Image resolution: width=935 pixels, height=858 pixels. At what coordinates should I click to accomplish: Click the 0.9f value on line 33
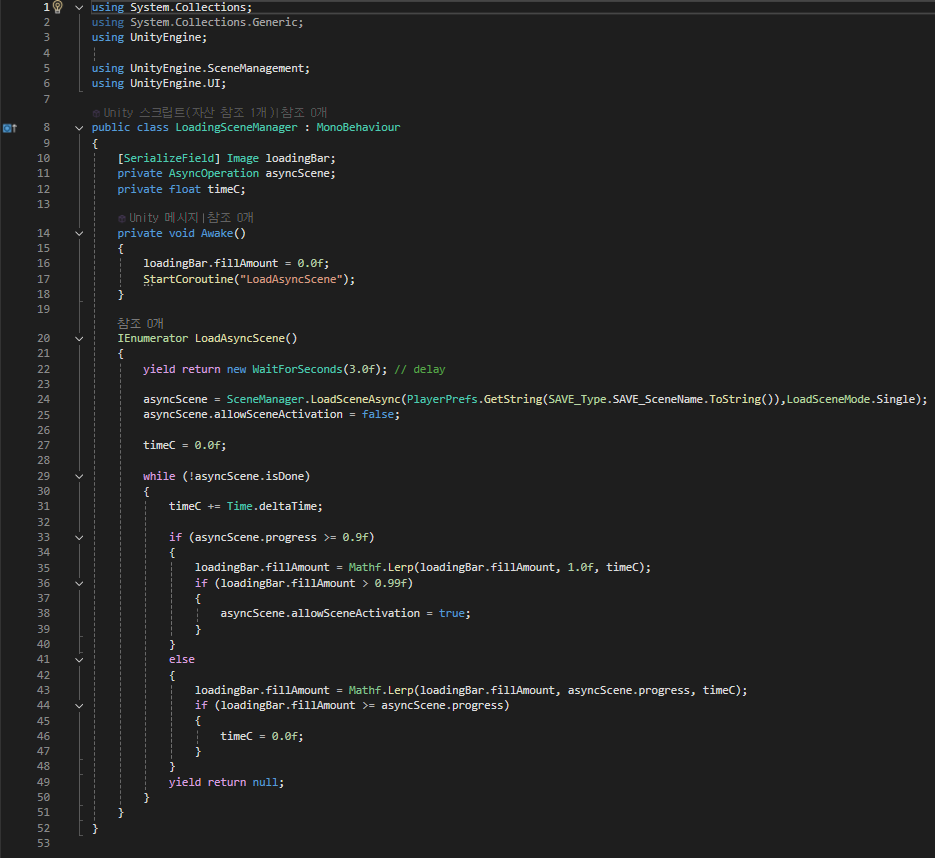click(355, 538)
